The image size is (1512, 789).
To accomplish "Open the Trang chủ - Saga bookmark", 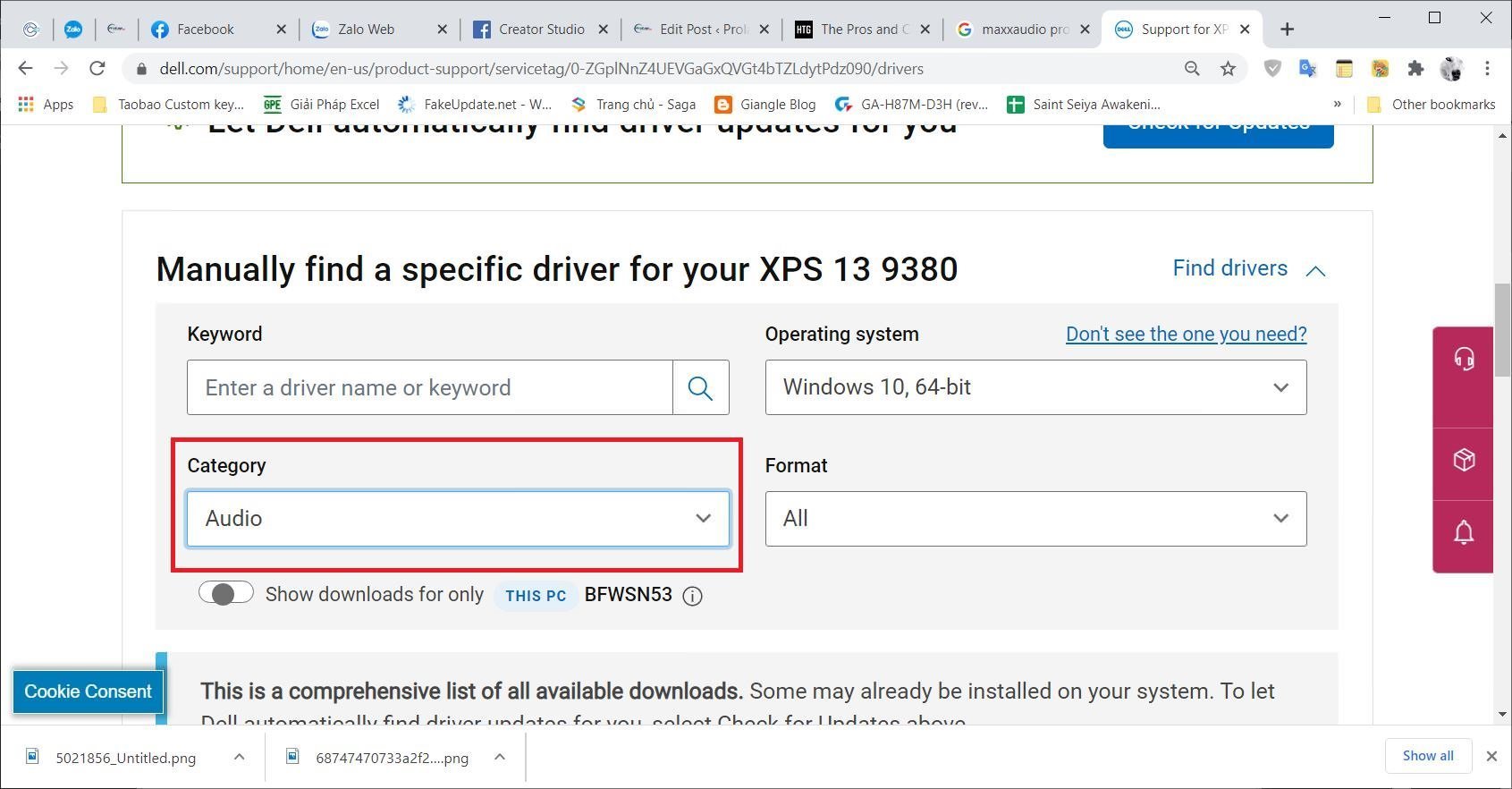I will [634, 105].
